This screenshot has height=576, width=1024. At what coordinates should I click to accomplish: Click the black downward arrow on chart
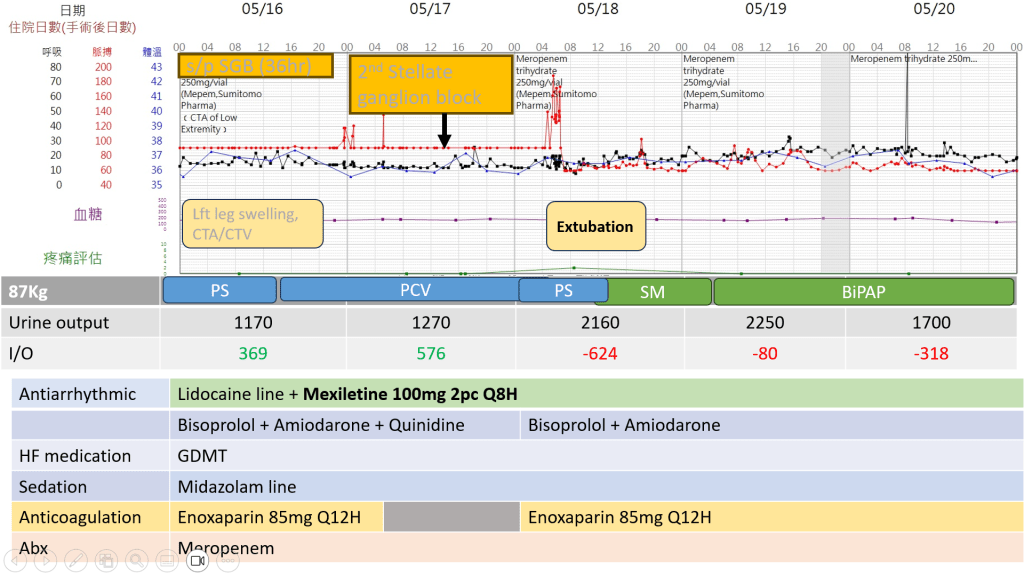444,131
